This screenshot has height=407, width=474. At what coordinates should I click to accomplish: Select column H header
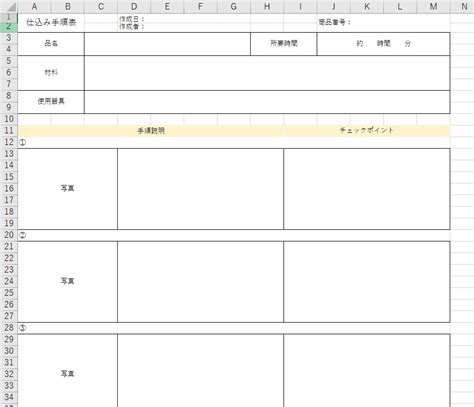(x=267, y=7)
